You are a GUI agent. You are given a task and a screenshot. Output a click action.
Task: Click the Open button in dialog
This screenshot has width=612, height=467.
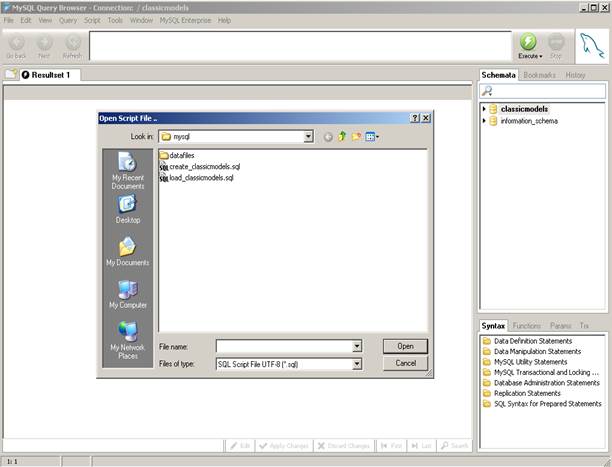pyautogui.click(x=405, y=346)
